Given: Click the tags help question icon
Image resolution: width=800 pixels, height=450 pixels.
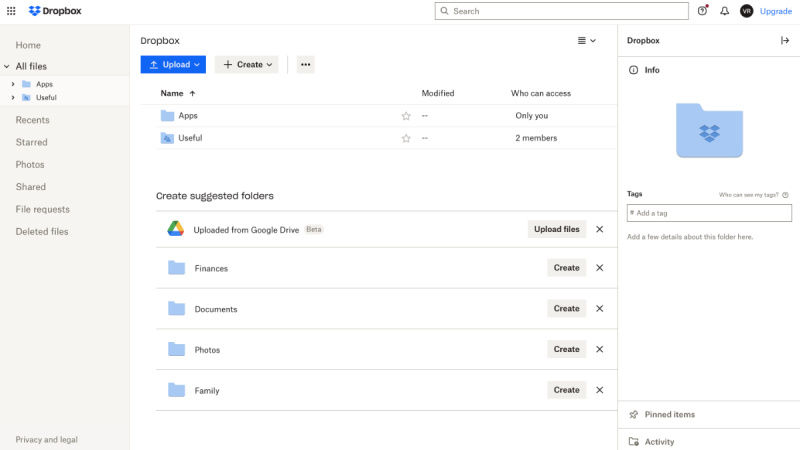Looking at the screenshot, I should (786, 194).
